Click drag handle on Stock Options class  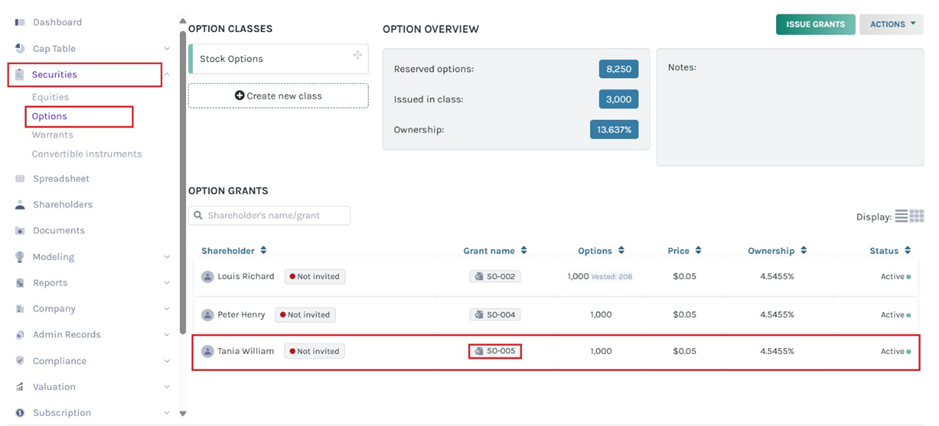pyautogui.click(x=357, y=56)
